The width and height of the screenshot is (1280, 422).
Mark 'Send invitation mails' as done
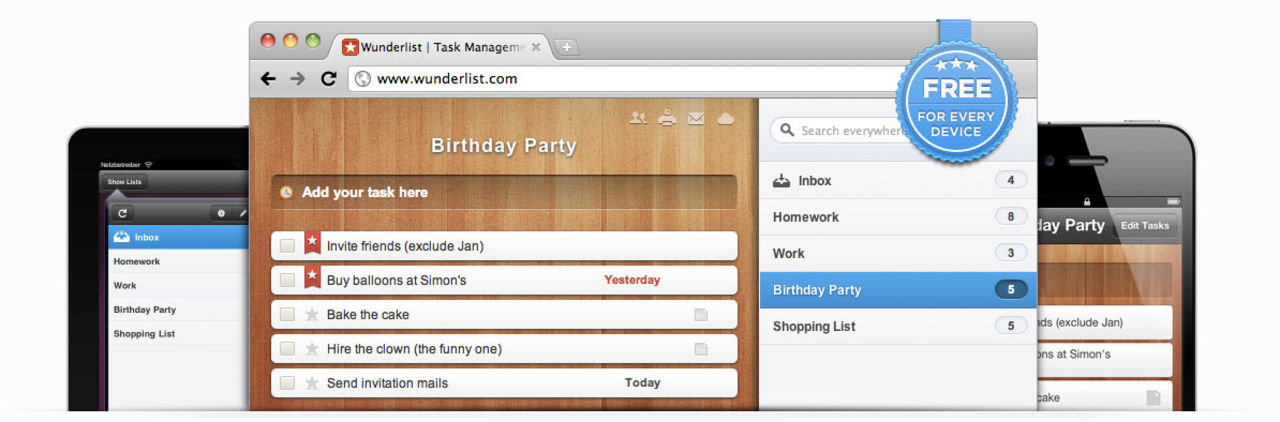[x=287, y=383]
